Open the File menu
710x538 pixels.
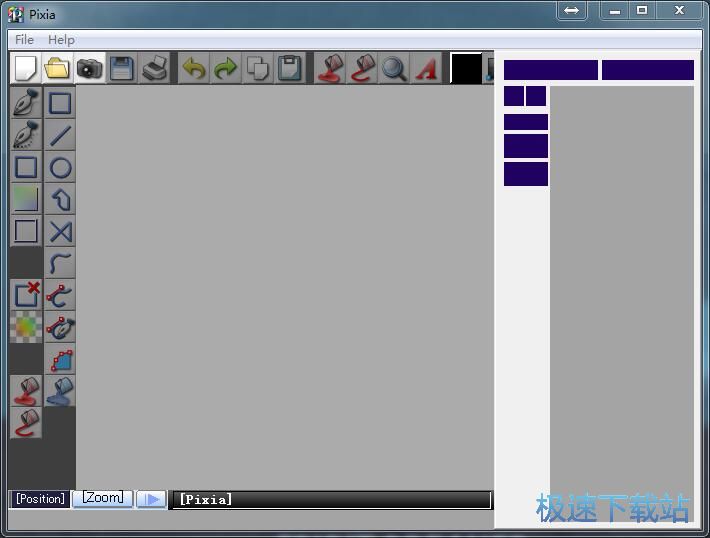pyautogui.click(x=24, y=40)
